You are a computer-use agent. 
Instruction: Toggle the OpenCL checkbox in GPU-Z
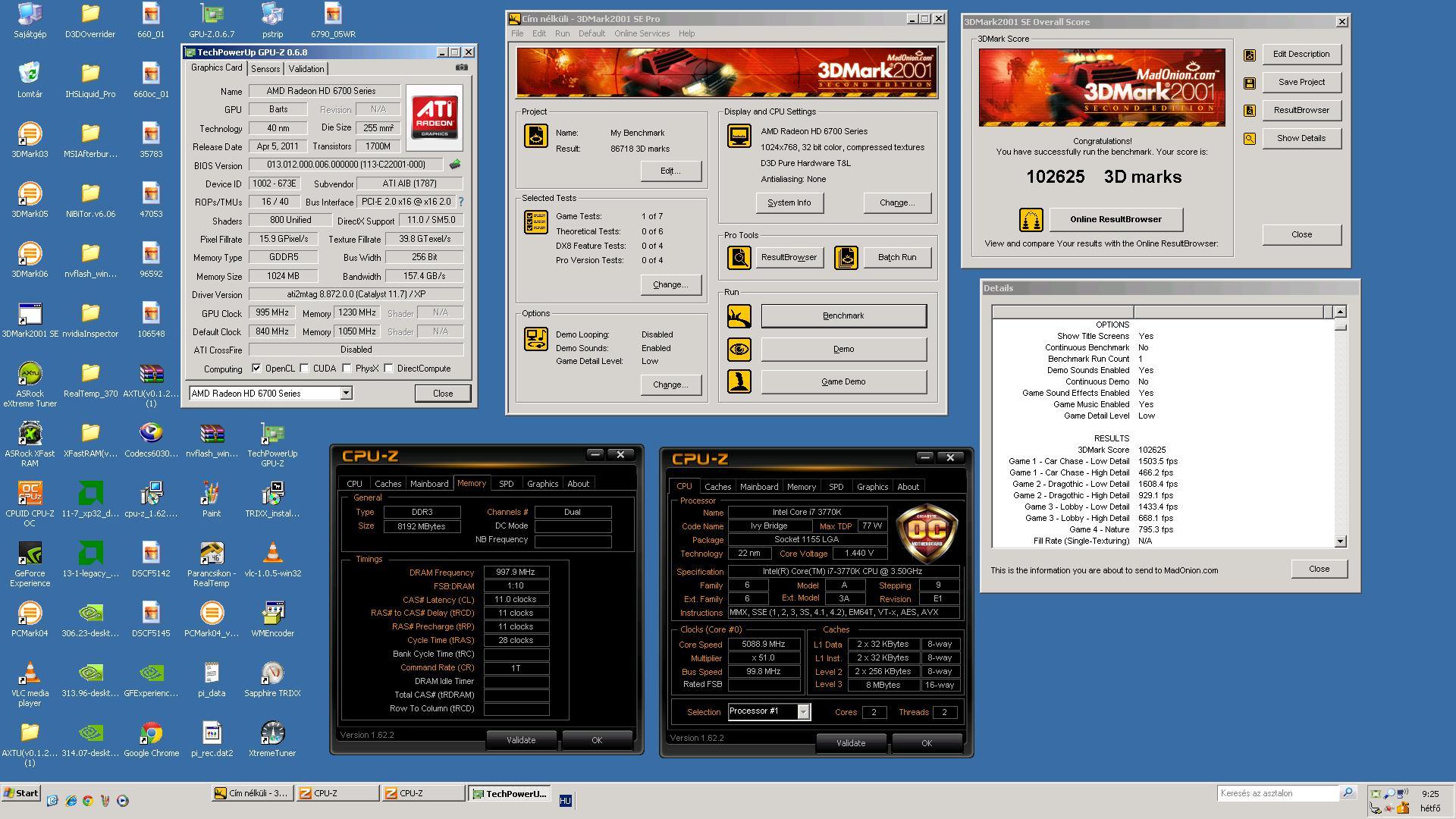pos(257,369)
